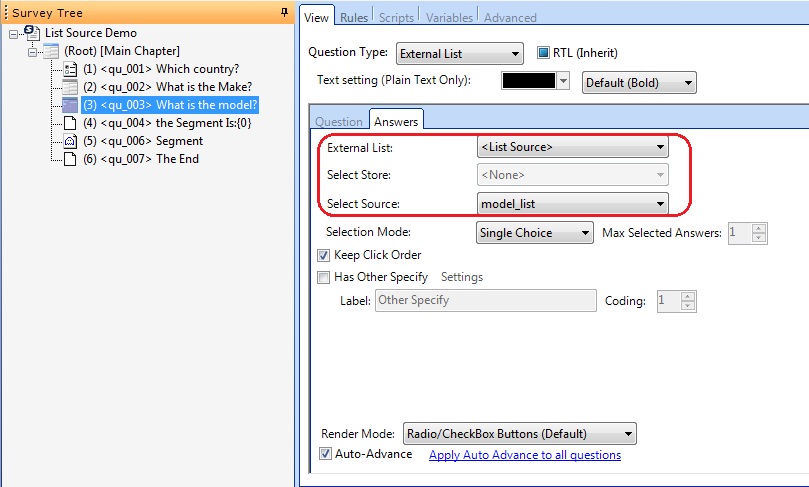Select the qu_006 Segment tree row
The image size is (809, 487).
[143, 141]
